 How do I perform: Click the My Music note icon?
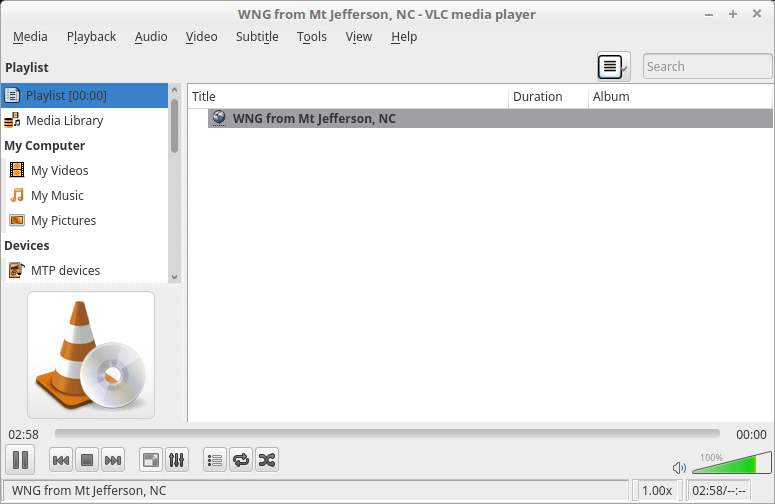coord(17,195)
